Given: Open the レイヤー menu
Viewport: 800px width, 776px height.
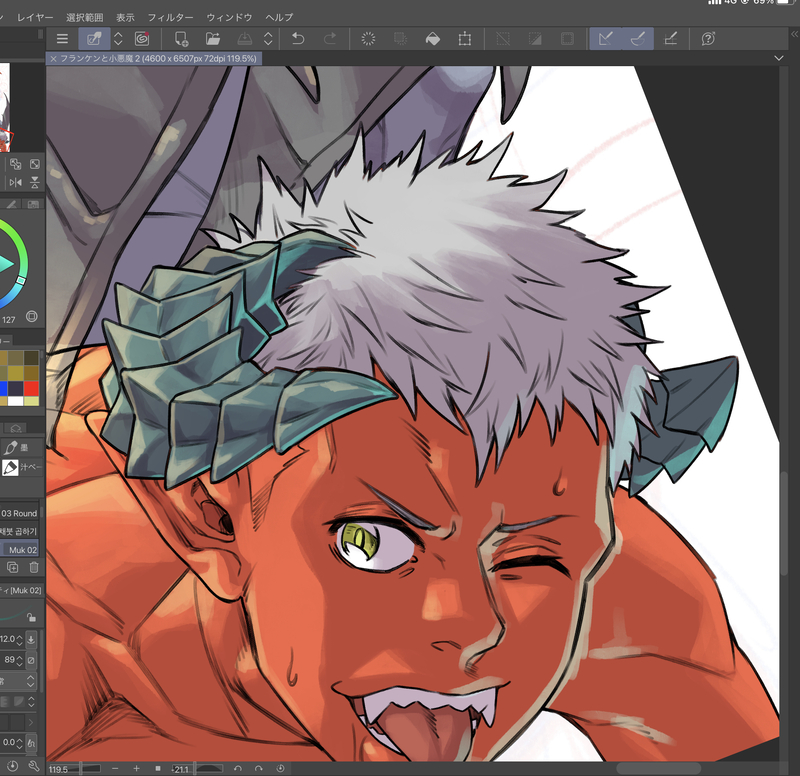Looking at the screenshot, I should coord(35,17).
